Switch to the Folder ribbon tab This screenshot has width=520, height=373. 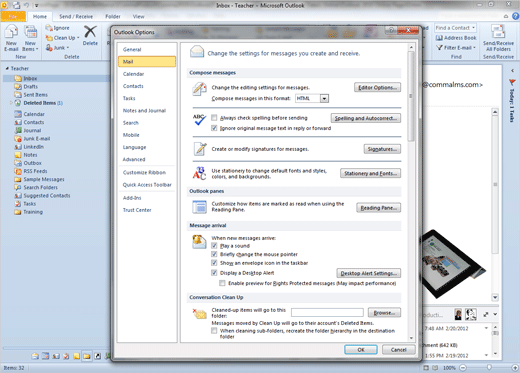click(x=113, y=16)
